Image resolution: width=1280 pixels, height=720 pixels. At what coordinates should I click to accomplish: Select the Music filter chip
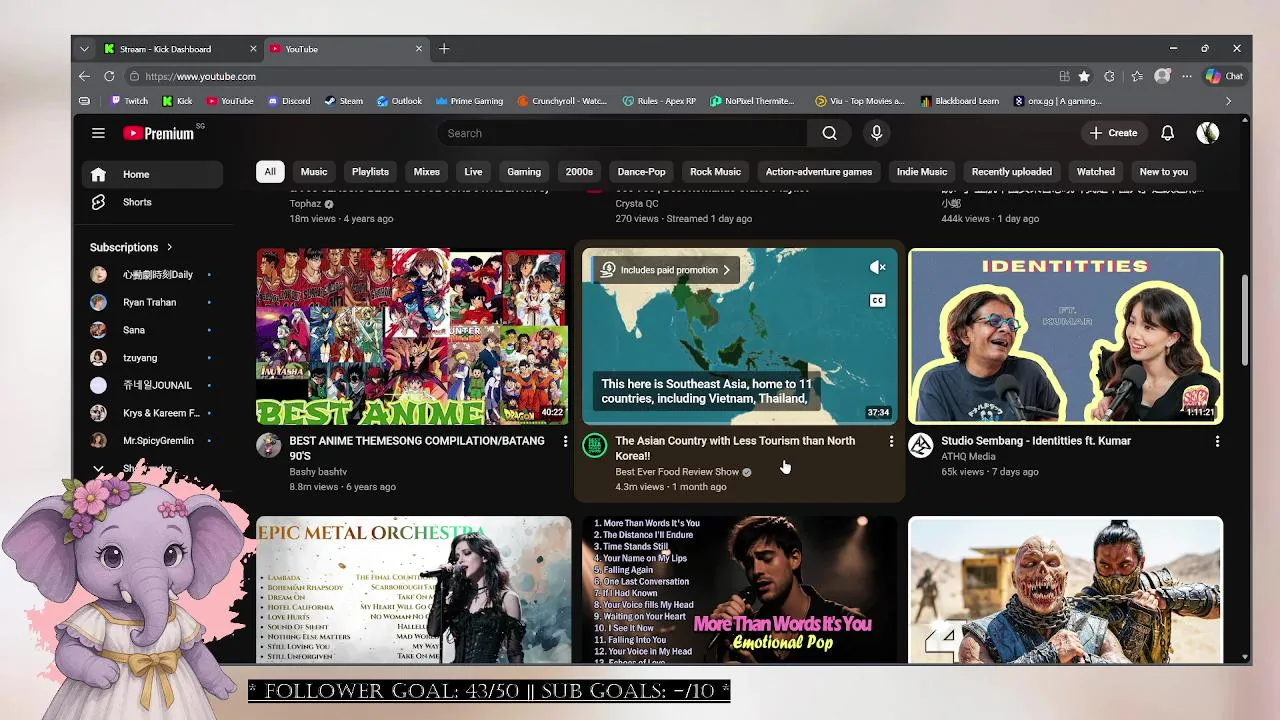coord(314,172)
